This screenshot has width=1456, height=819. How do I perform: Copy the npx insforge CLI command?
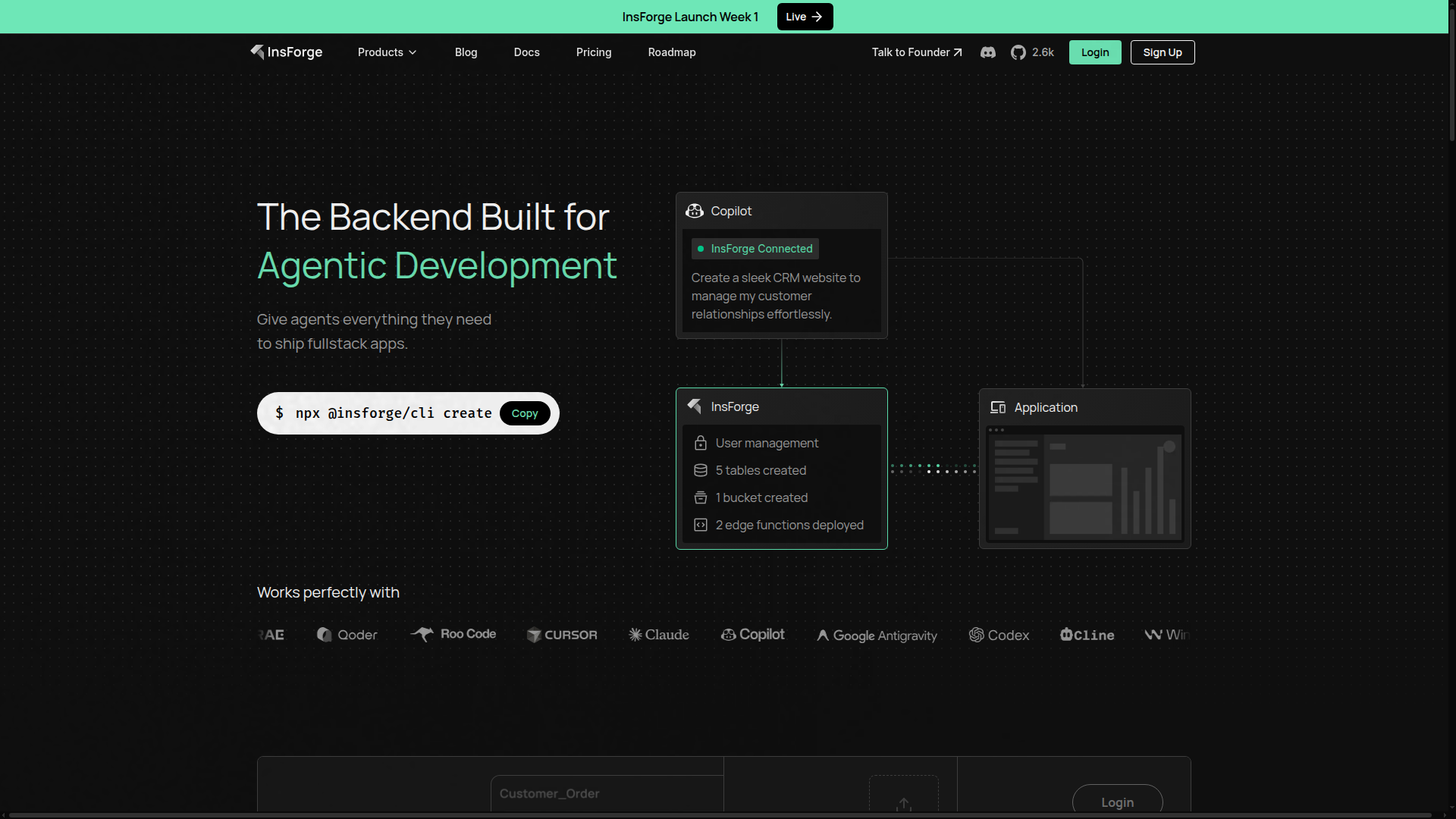point(525,413)
